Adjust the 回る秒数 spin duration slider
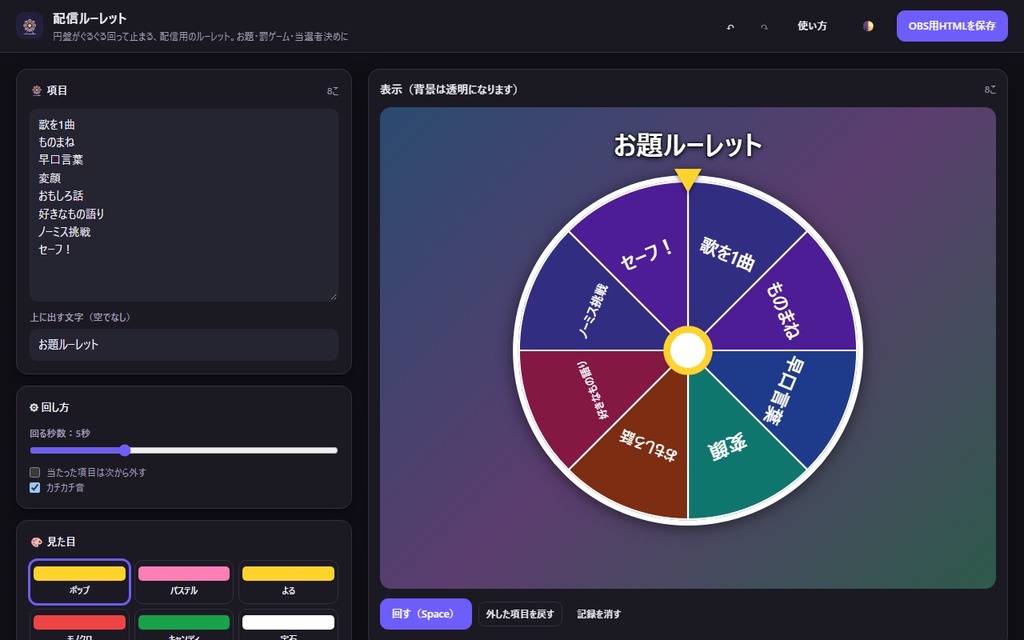Image resolution: width=1024 pixels, height=640 pixels. (x=184, y=451)
